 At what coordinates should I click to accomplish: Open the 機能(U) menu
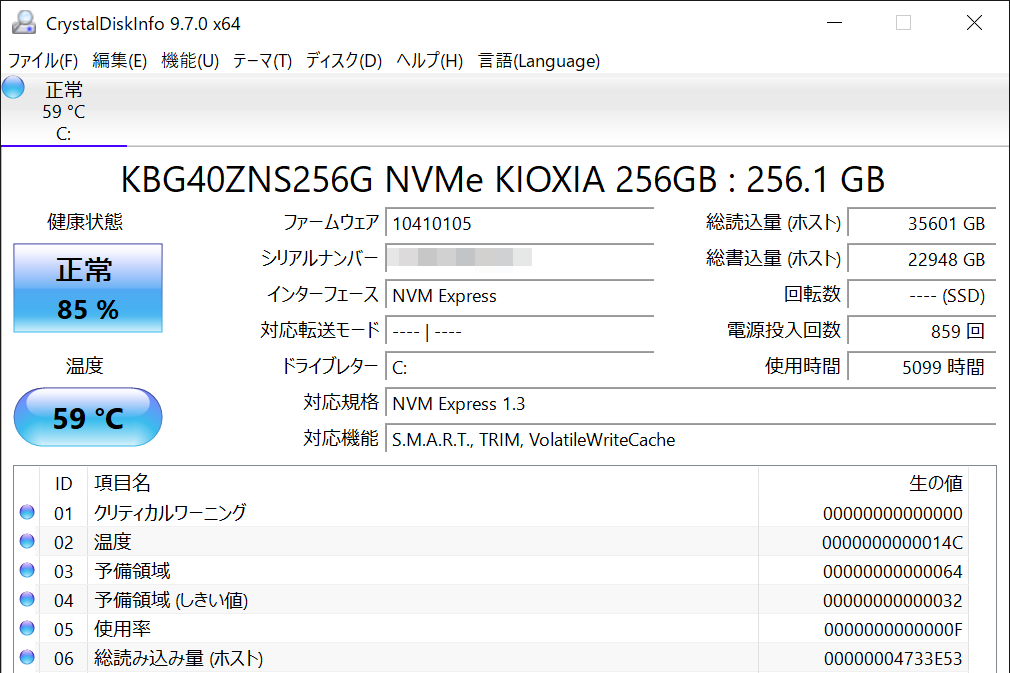pos(190,61)
